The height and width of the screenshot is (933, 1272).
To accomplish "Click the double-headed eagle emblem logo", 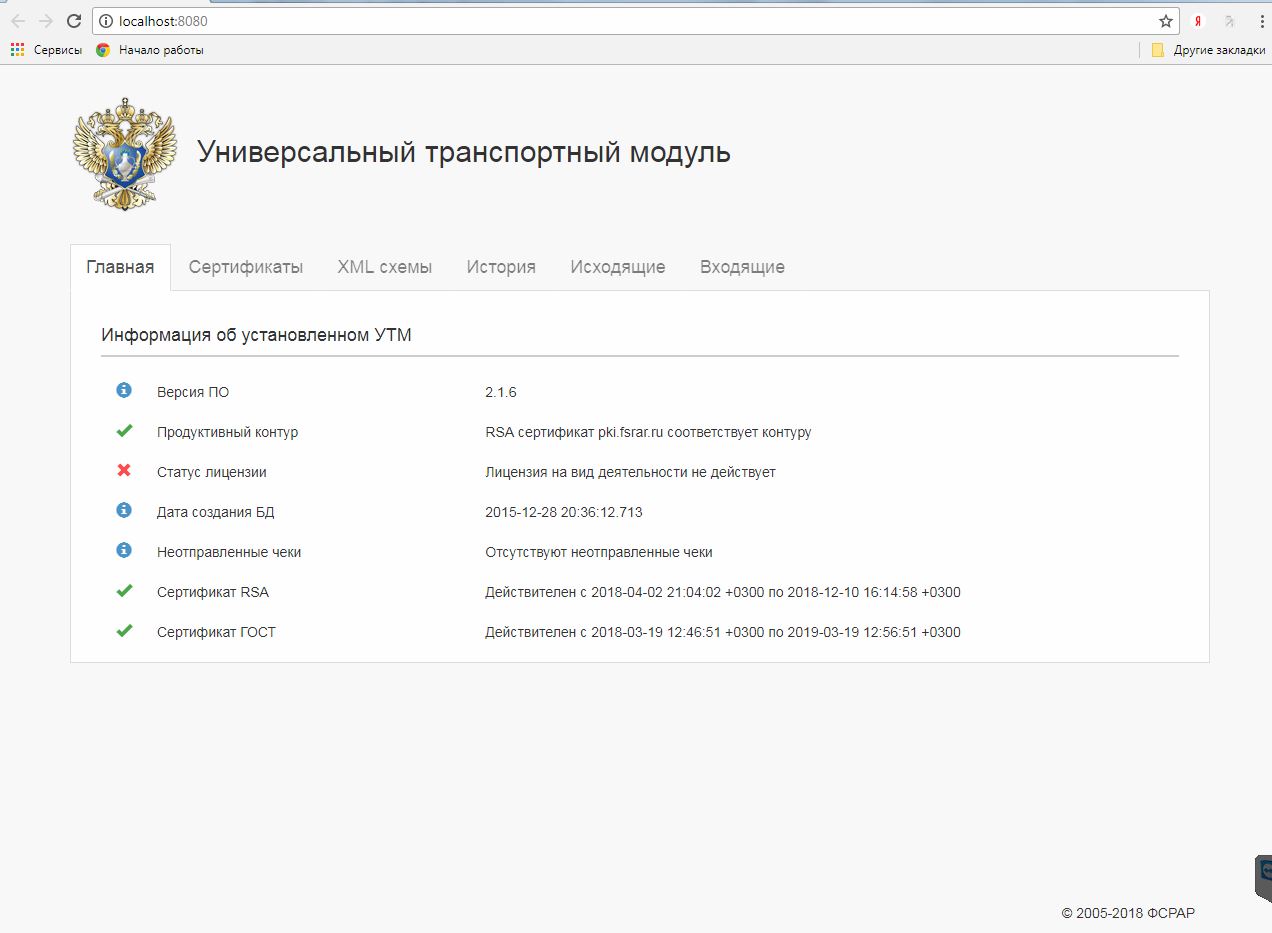I will tap(125, 153).
